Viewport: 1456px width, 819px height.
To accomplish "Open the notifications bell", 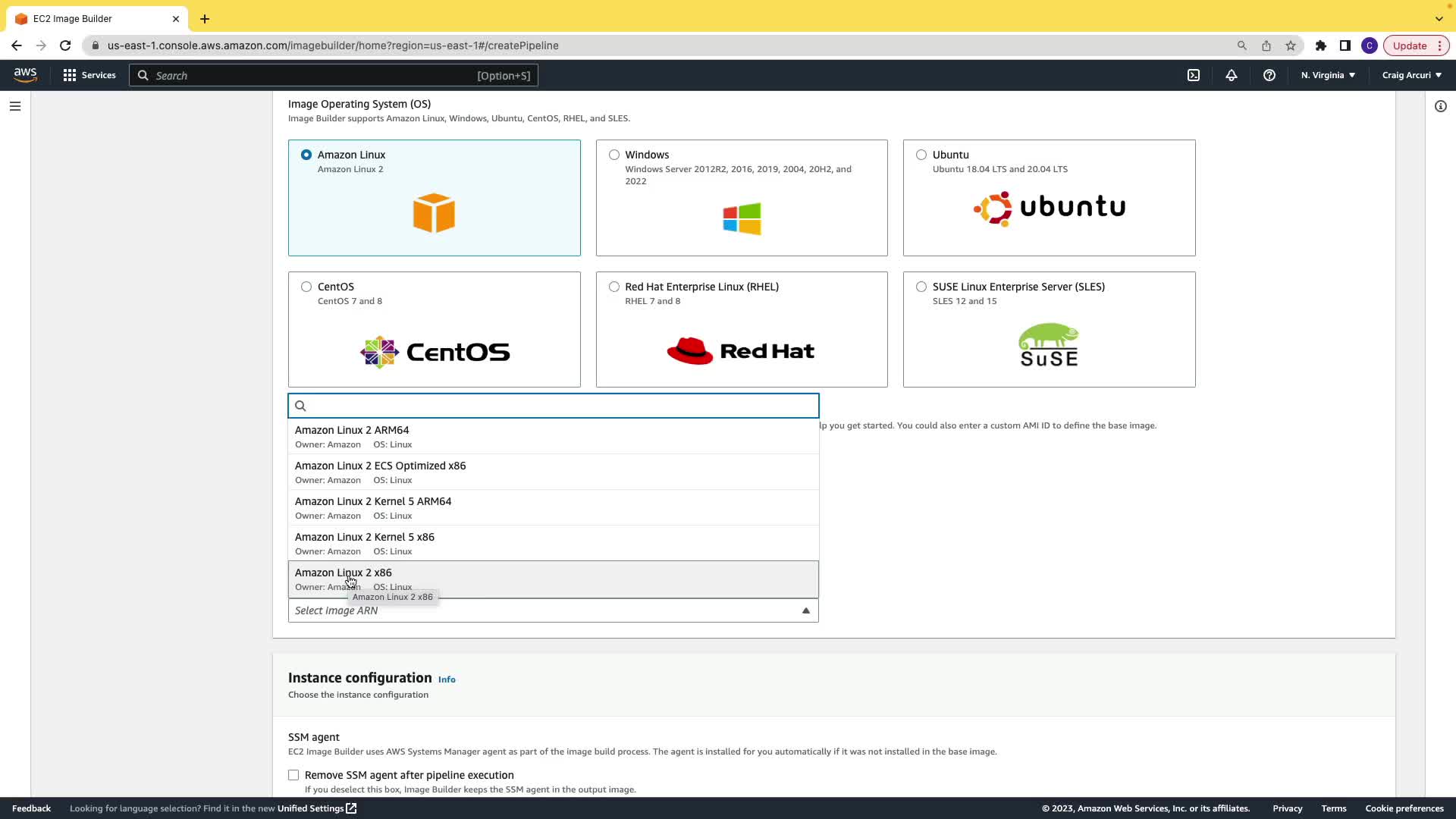I will tap(1232, 75).
